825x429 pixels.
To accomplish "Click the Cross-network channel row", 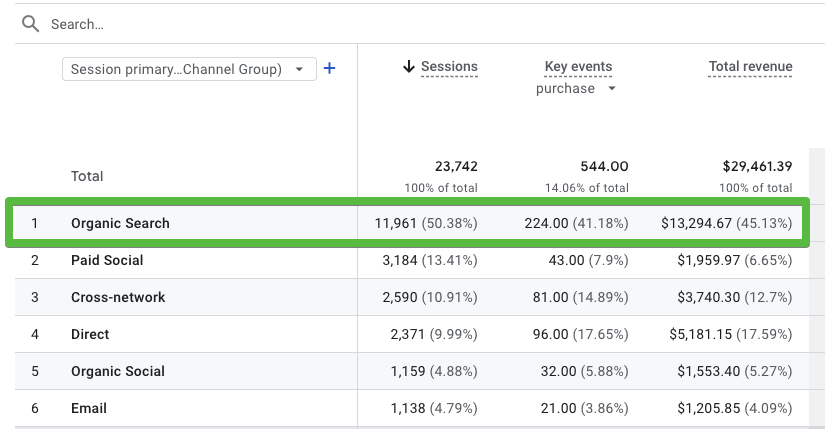I will pos(118,297).
